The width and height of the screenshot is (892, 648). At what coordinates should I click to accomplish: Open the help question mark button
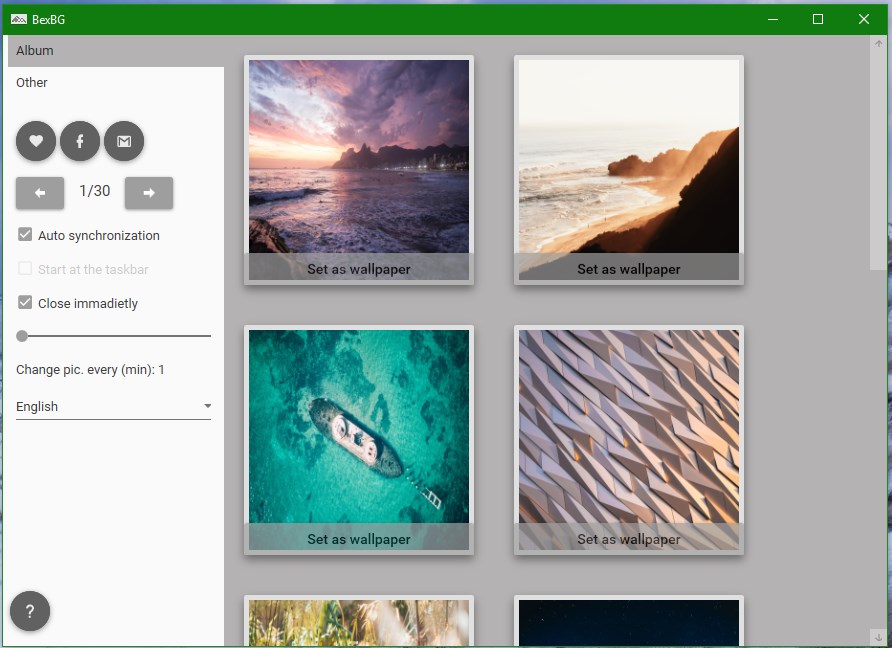30,611
